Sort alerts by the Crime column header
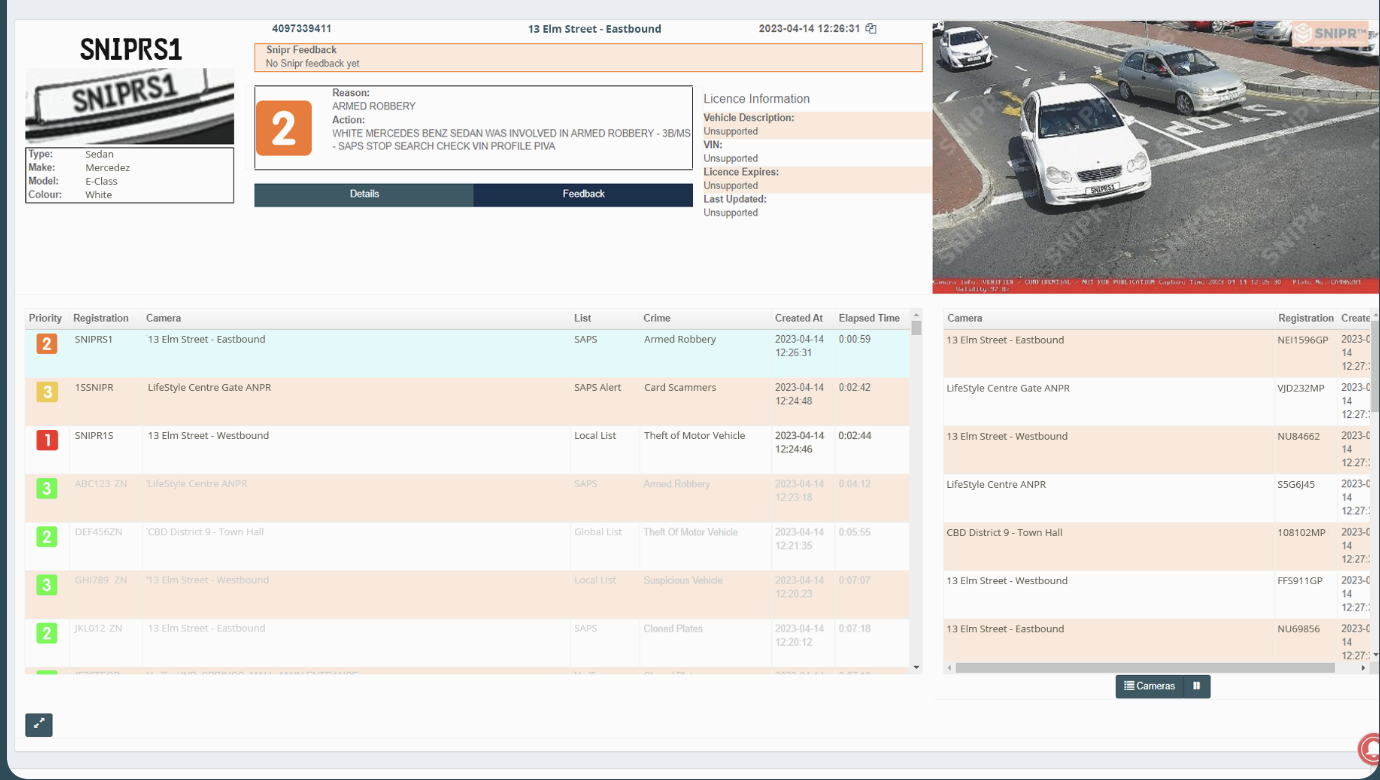Viewport: 1380px width, 780px height. [657, 318]
